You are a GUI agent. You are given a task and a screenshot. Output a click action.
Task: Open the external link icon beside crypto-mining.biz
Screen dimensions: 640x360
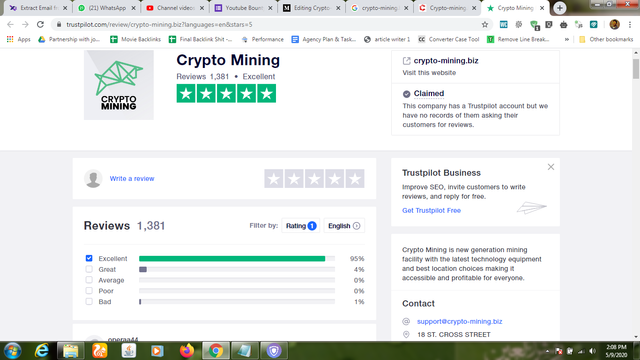point(406,61)
